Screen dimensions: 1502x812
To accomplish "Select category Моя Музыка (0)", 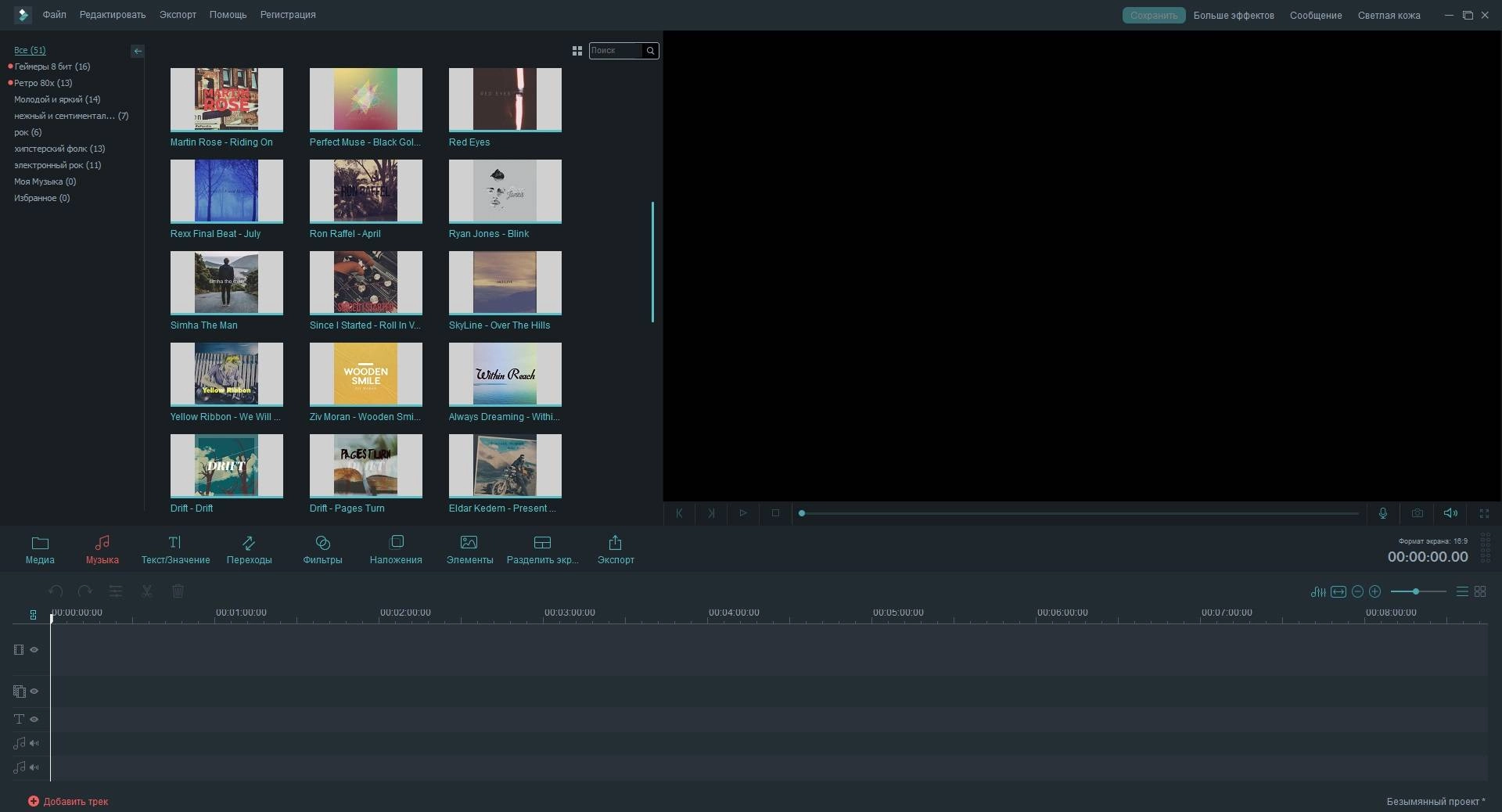I will click(45, 181).
